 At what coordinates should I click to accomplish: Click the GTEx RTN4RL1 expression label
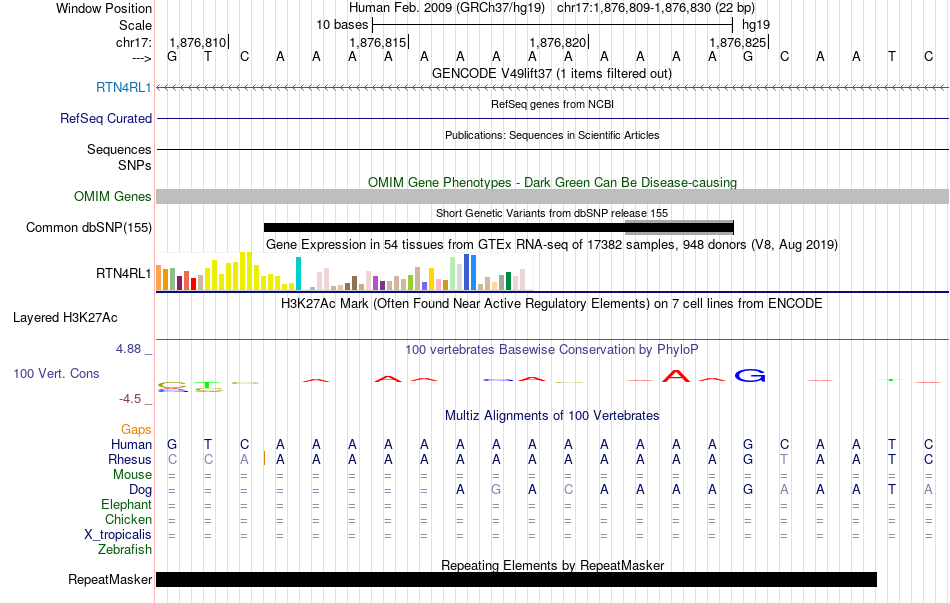point(124,274)
